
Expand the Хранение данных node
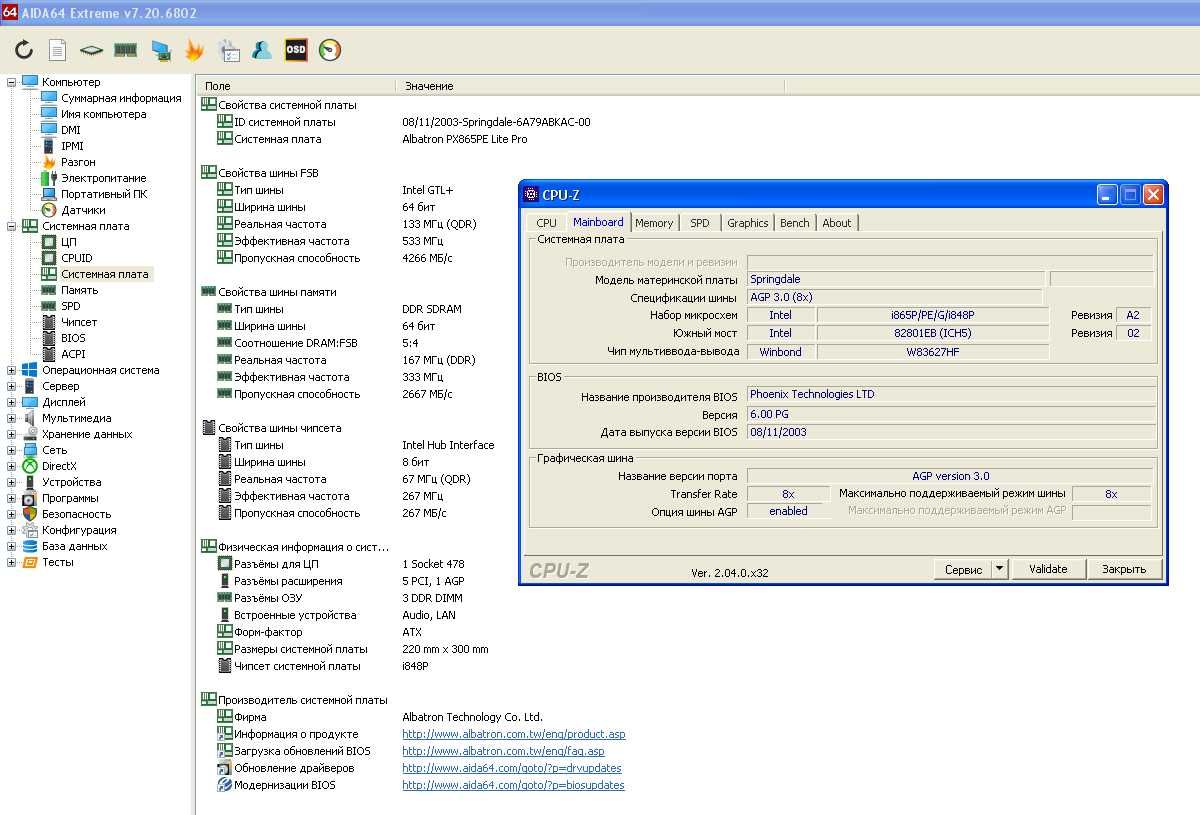coord(12,434)
